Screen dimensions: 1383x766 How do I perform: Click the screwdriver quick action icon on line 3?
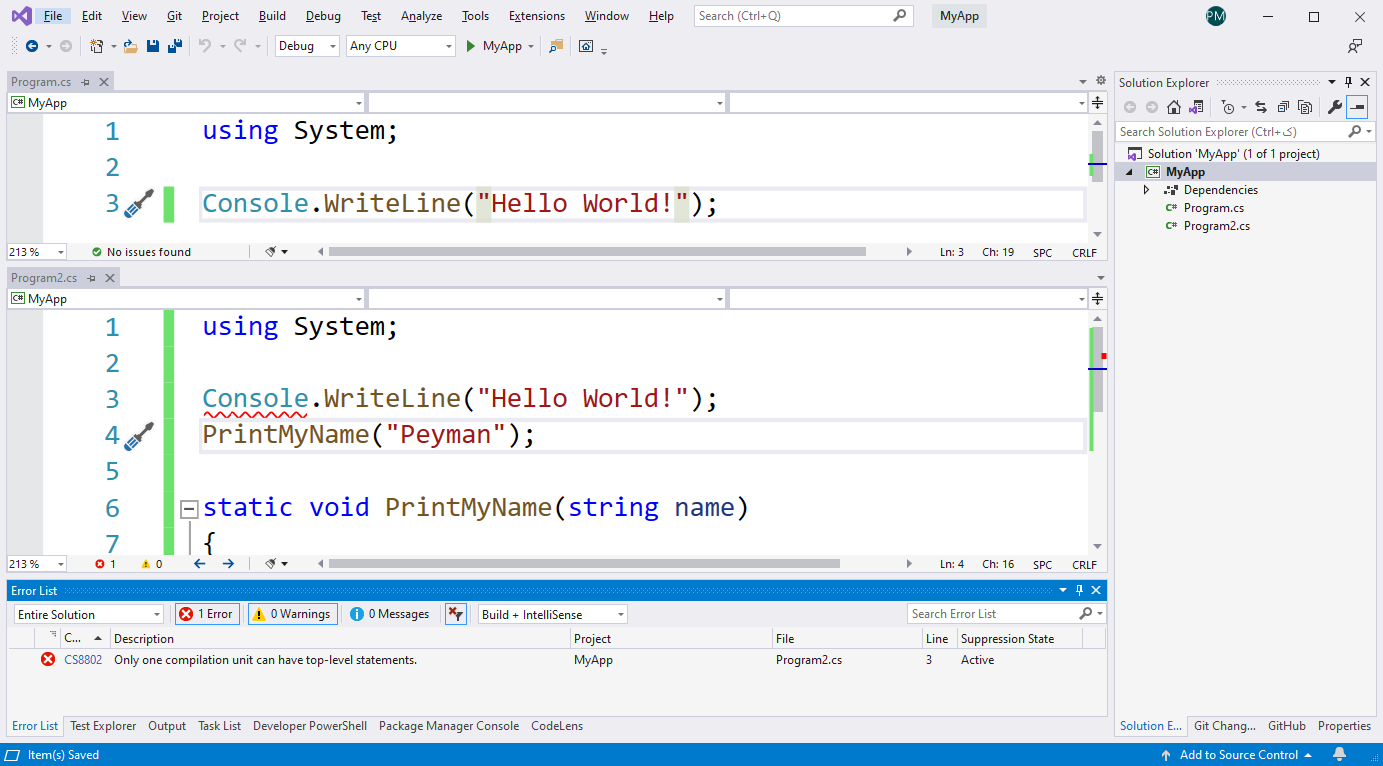tap(138, 203)
